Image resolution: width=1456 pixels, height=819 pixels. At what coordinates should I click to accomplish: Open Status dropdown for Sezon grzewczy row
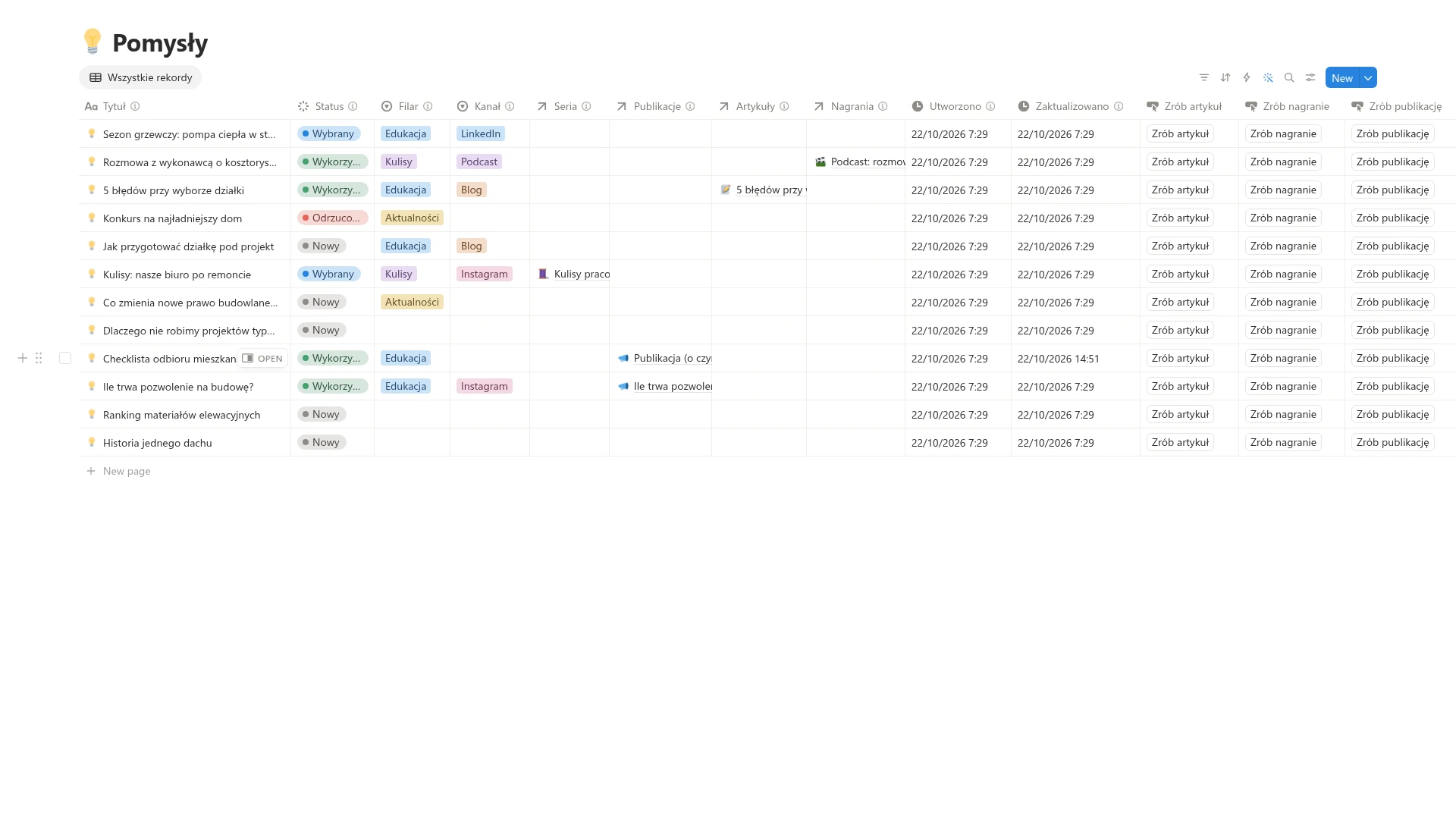click(329, 133)
